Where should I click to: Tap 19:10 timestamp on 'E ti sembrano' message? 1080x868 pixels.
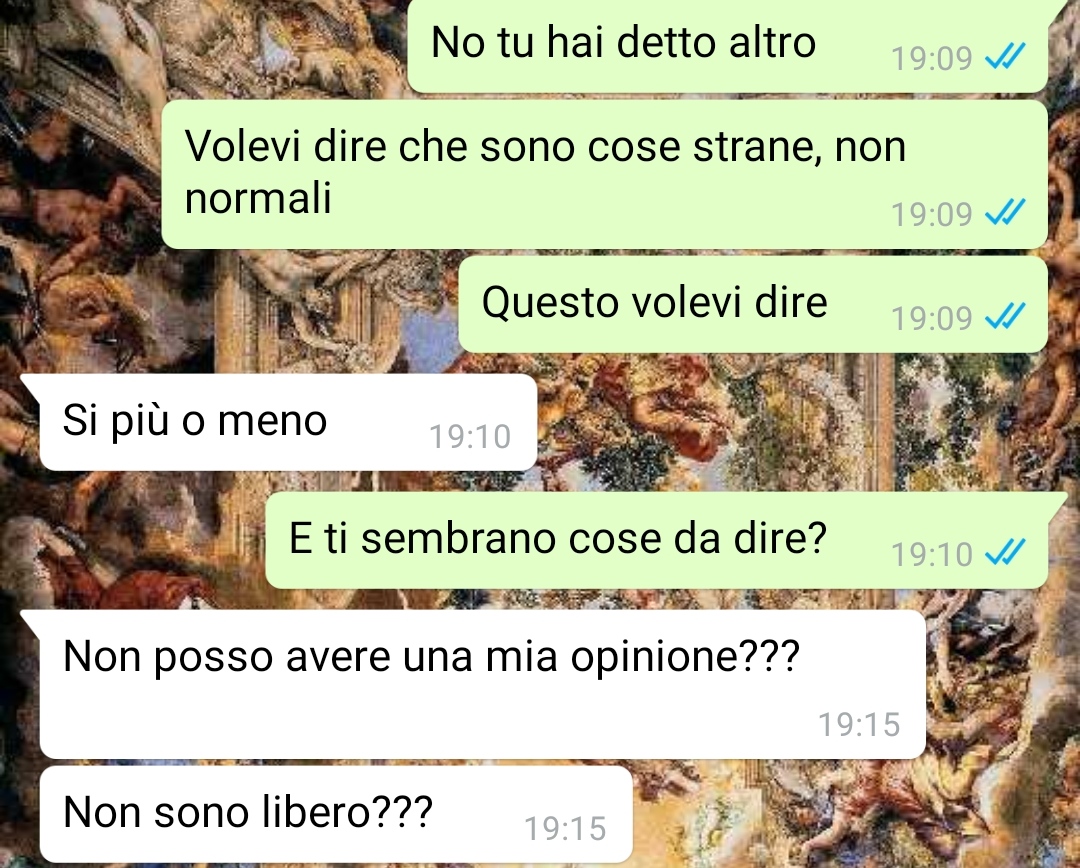tap(931, 553)
